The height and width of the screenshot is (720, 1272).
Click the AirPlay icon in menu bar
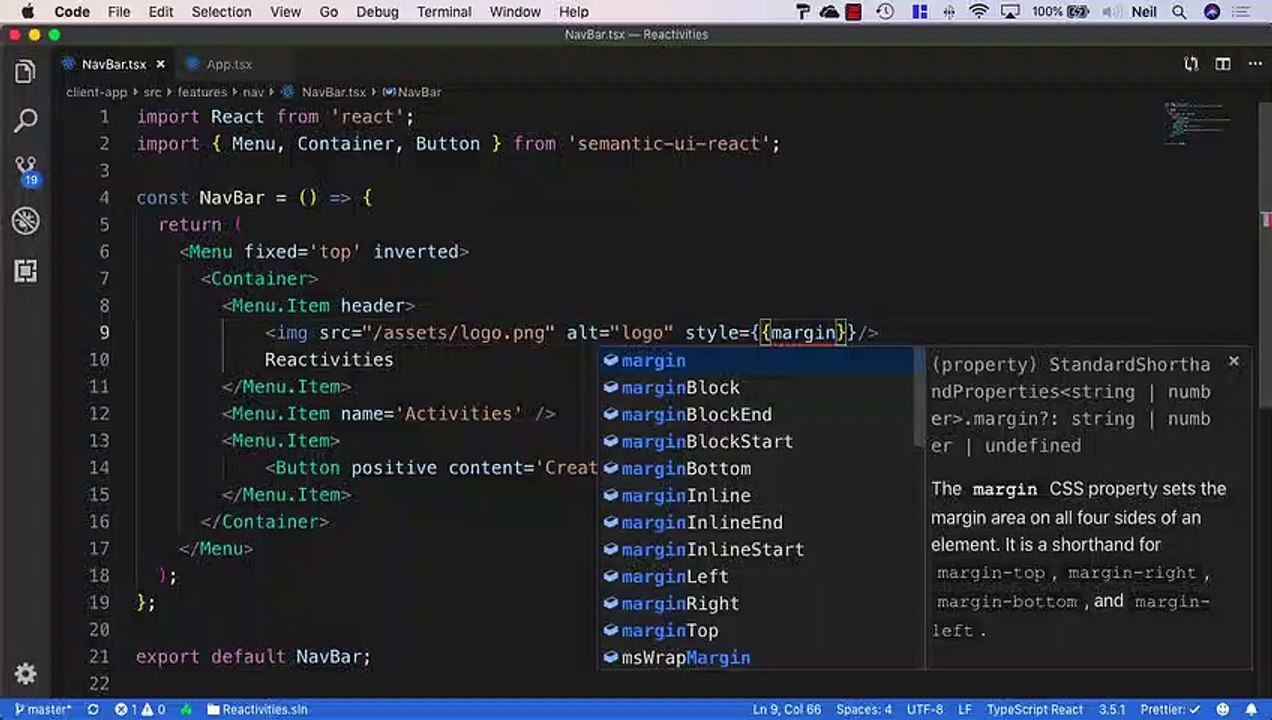point(1011,12)
